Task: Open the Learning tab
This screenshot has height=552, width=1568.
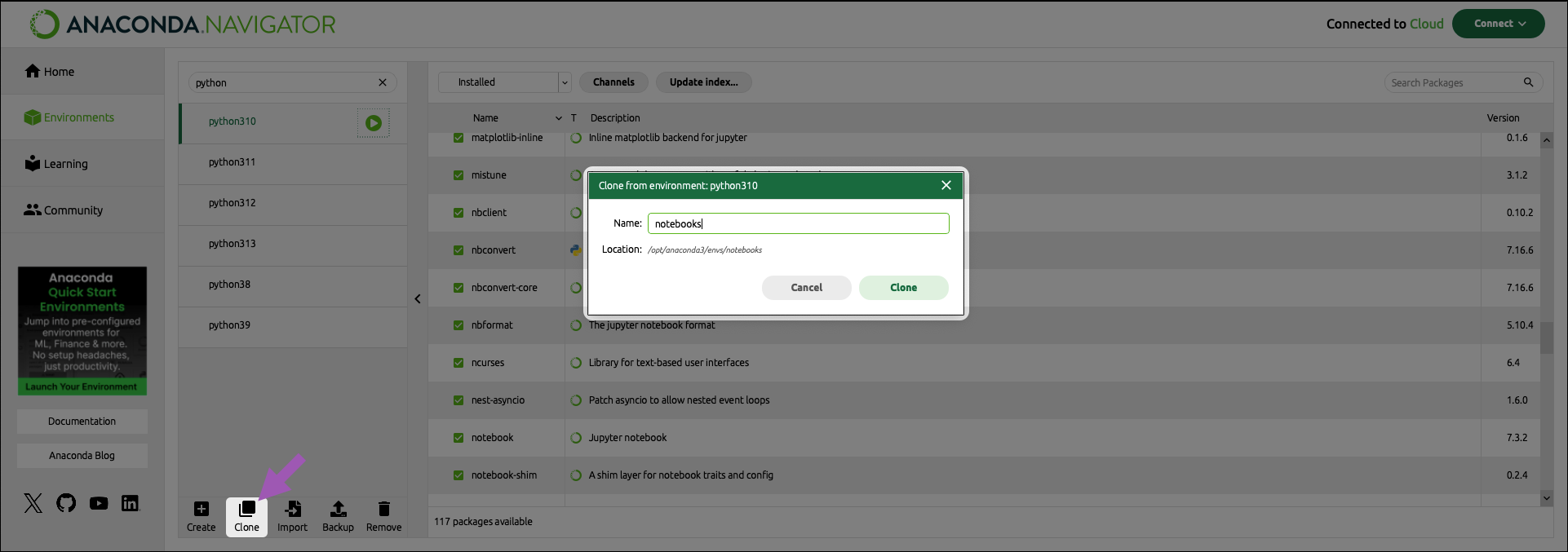Action: coord(82,164)
